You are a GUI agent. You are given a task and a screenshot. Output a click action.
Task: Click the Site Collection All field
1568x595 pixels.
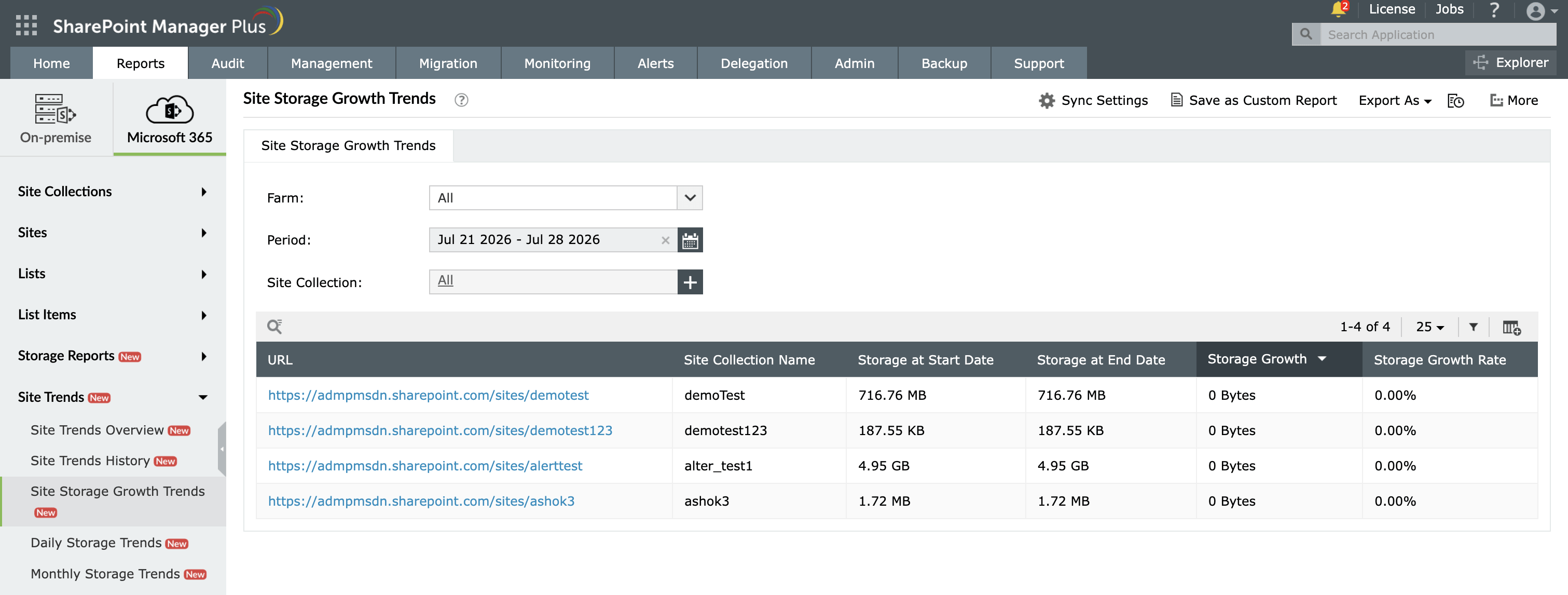553,282
